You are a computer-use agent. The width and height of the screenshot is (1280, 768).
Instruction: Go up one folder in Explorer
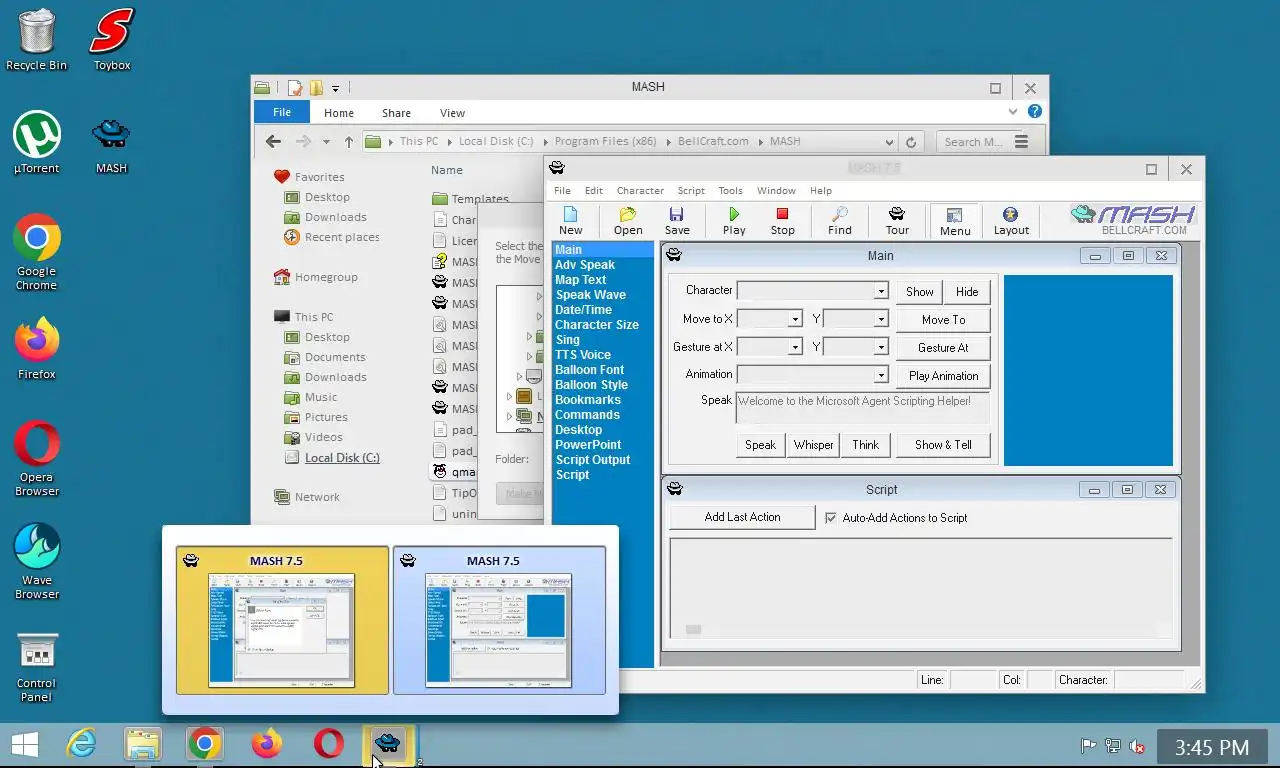coord(348,142)
